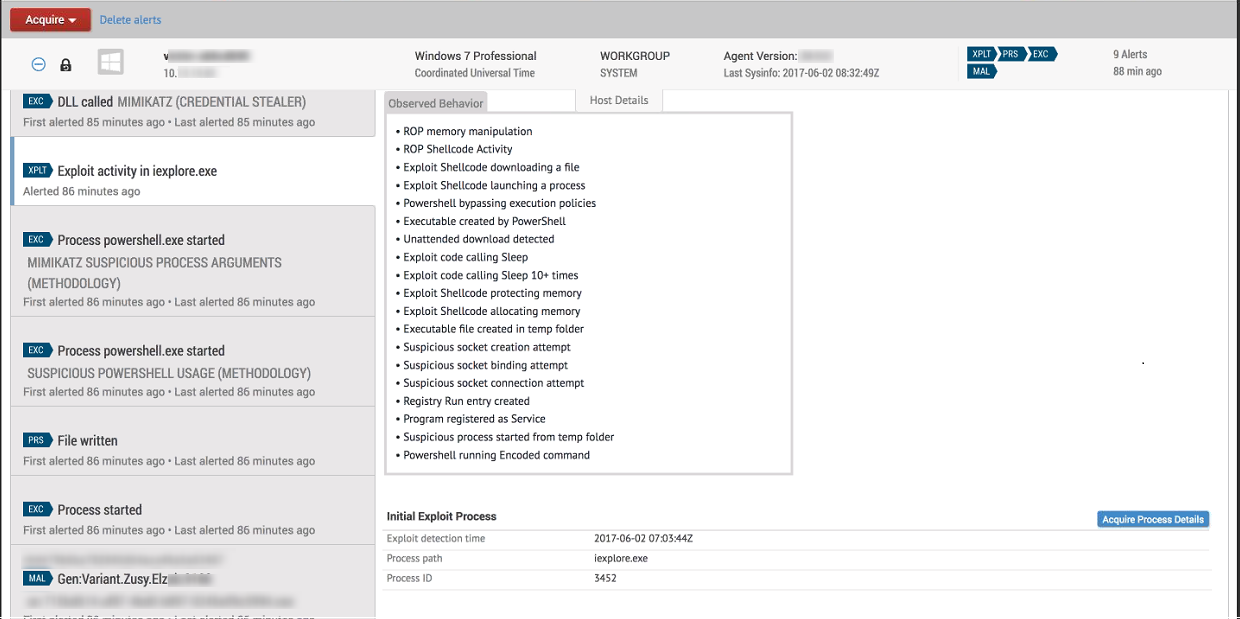Switch to the Host Details tab

click(x=618, y=100)
